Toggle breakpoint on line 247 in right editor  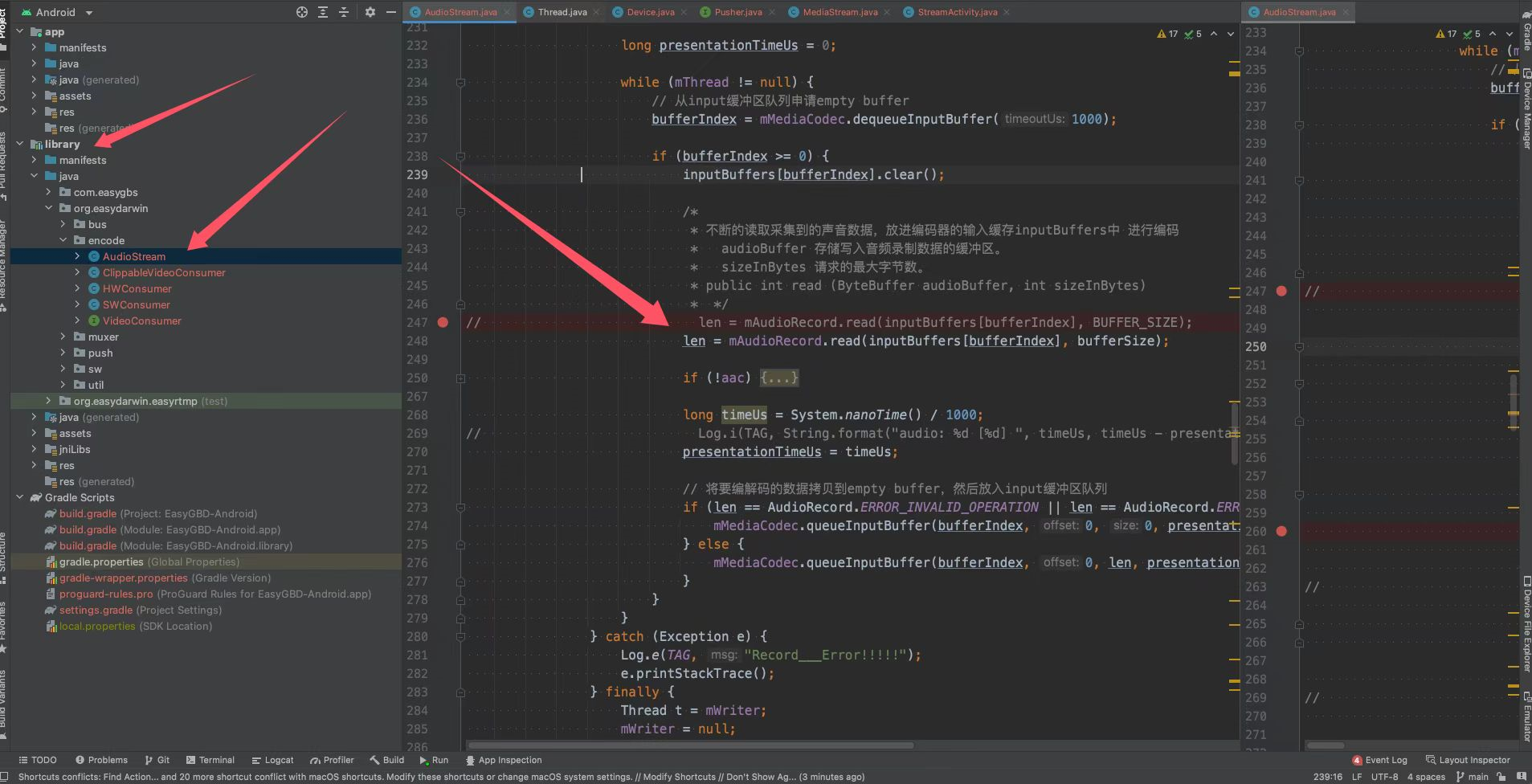point(1281,291)
